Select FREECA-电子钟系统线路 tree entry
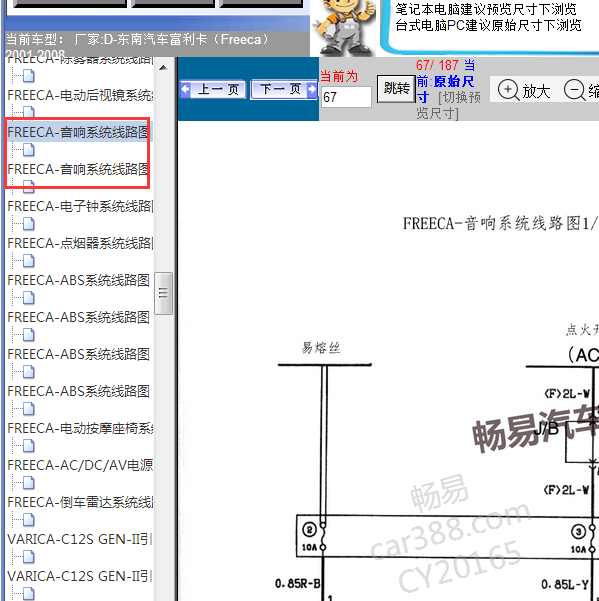The height and width of the screenshot is (601, 599). pyautogui.click(x=80, y=206)
